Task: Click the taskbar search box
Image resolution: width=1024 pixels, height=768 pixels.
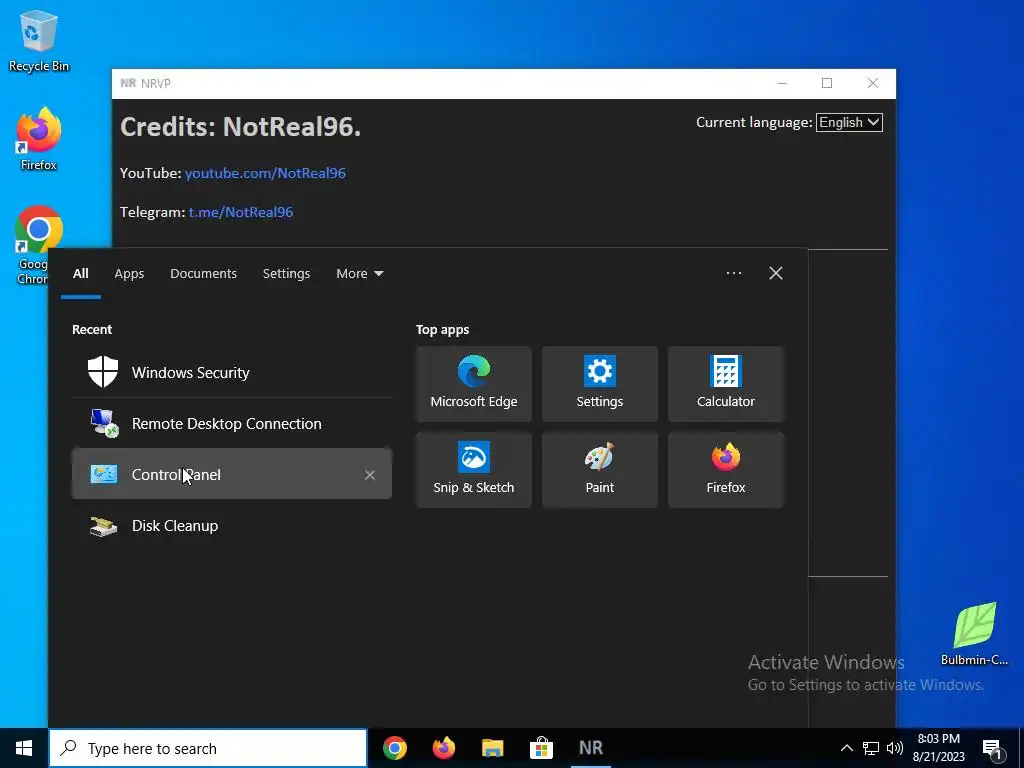Action: point(208,748)
